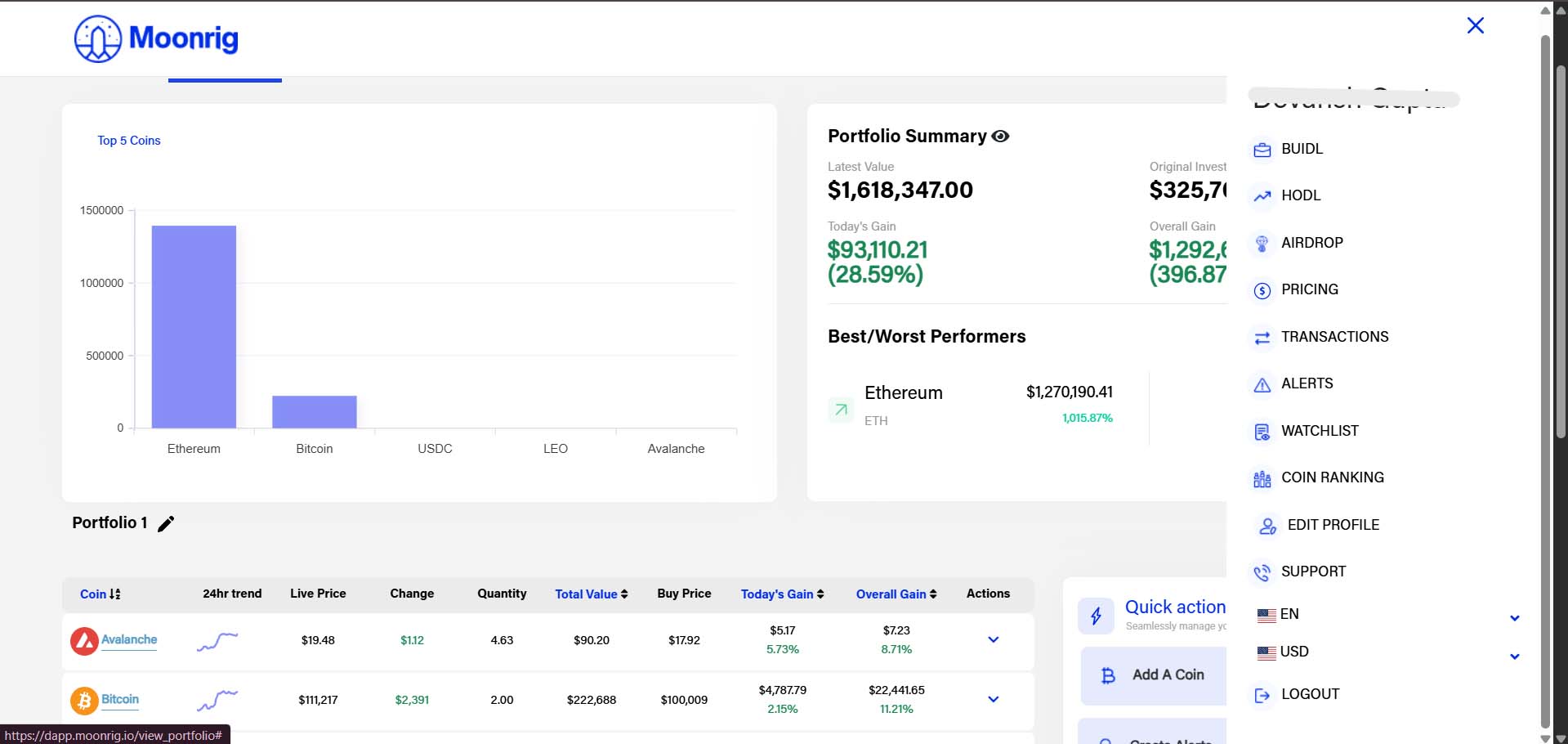Click the Top 5 Coins link

pos(129,141)
